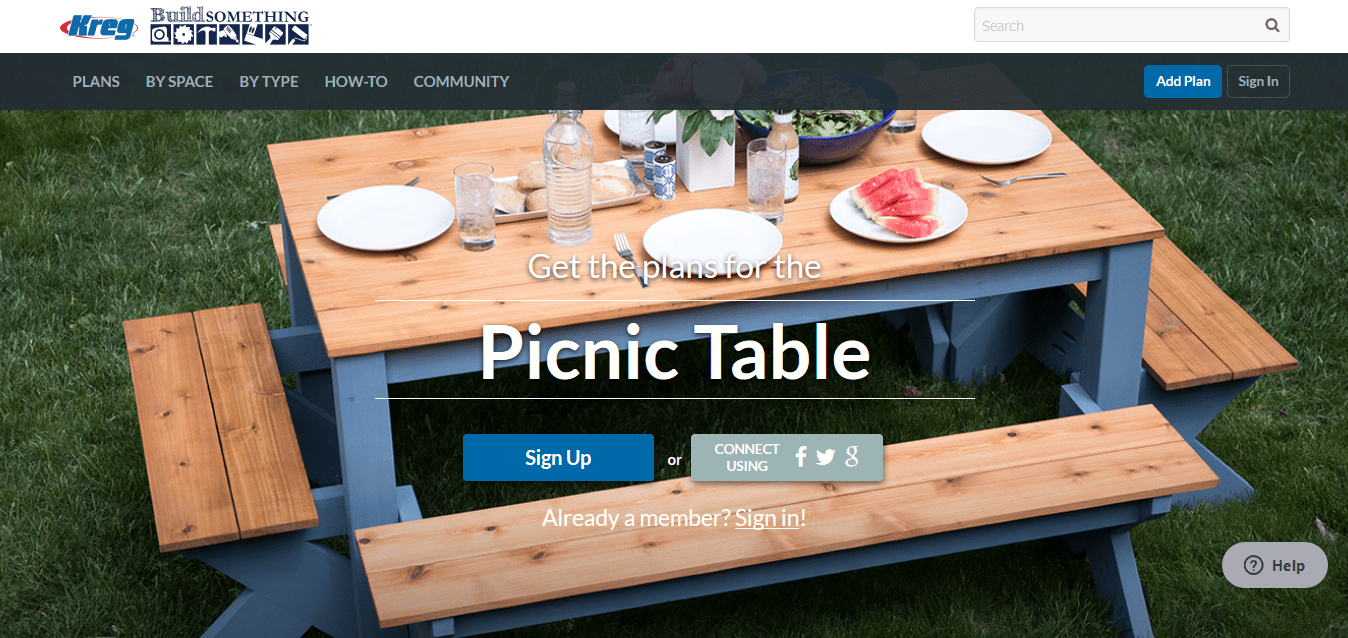Connect using the Twitter bird icon

coord(825,457)
